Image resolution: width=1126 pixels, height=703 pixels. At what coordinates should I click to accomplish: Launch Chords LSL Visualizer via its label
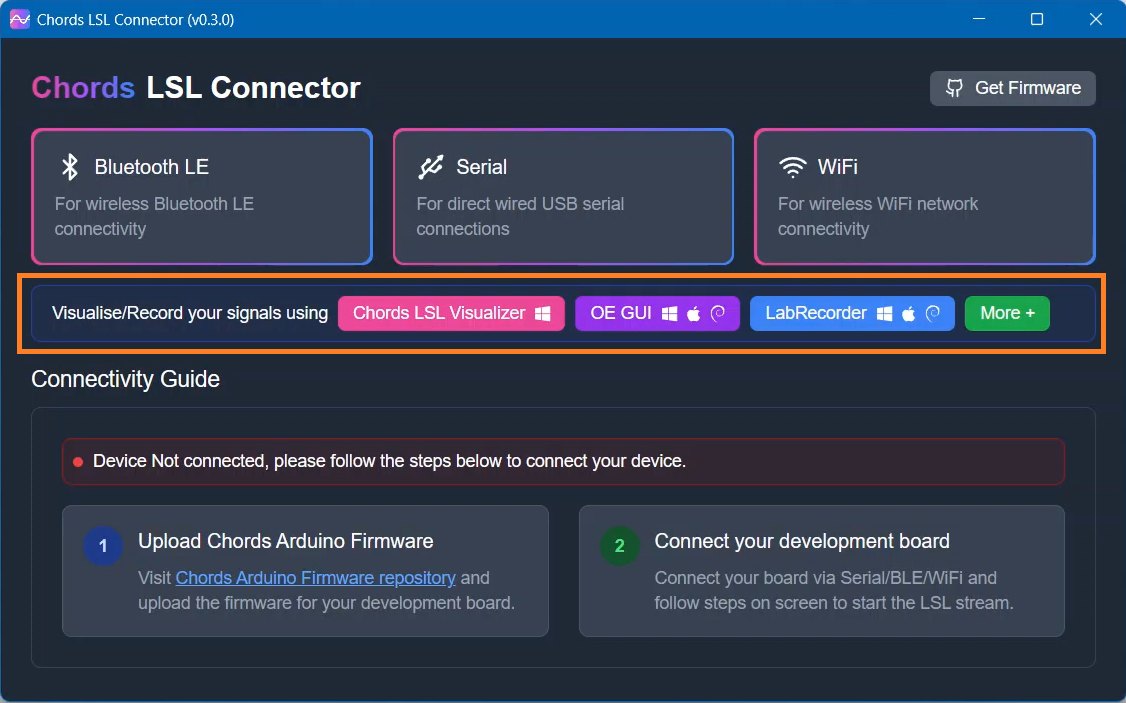click(439, 313)
